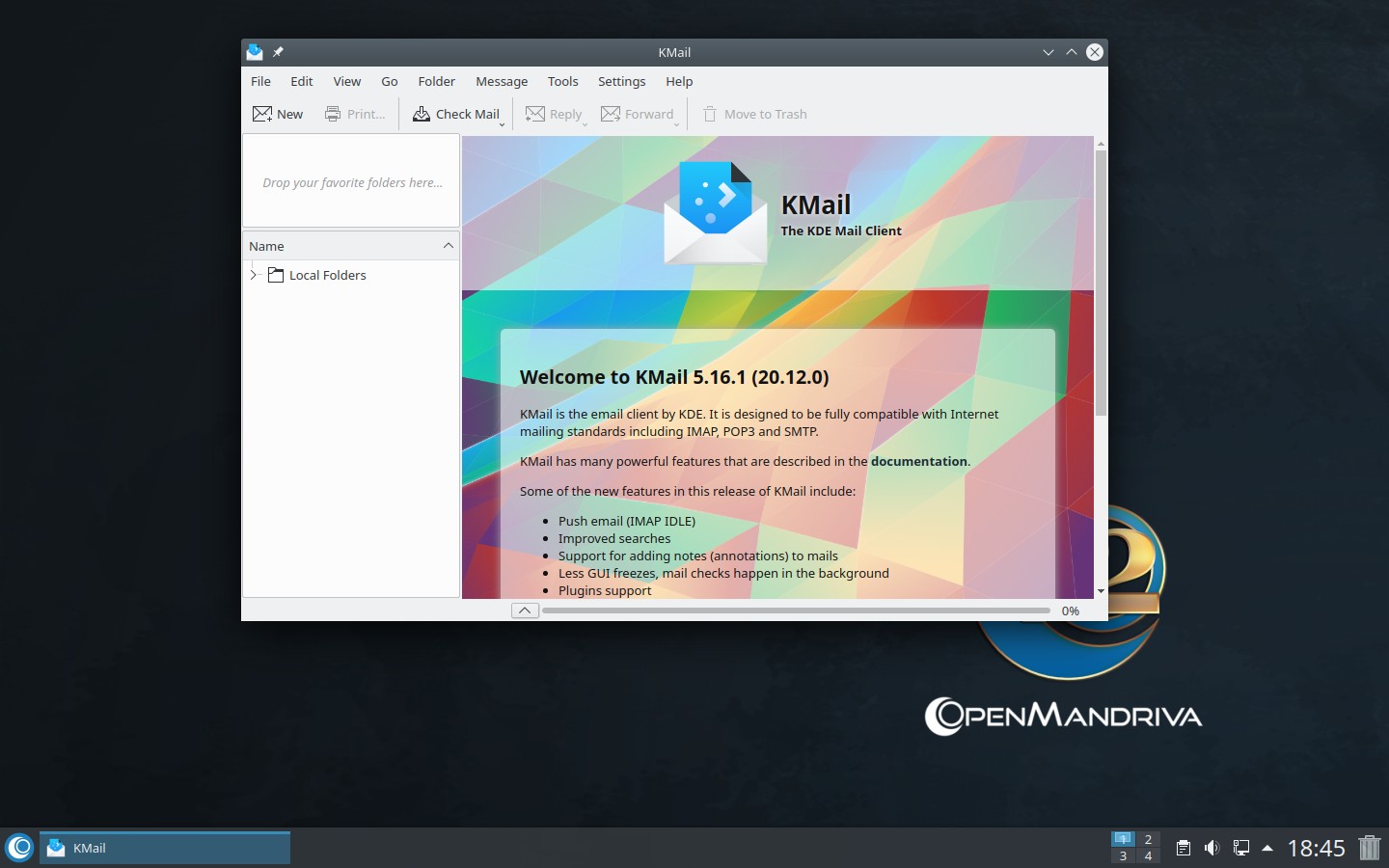Click the vertical scrollbar in the welcome pane
Image resolution: width=1389 pixels, height=868 pixels.
click(x=1101, y=284)
